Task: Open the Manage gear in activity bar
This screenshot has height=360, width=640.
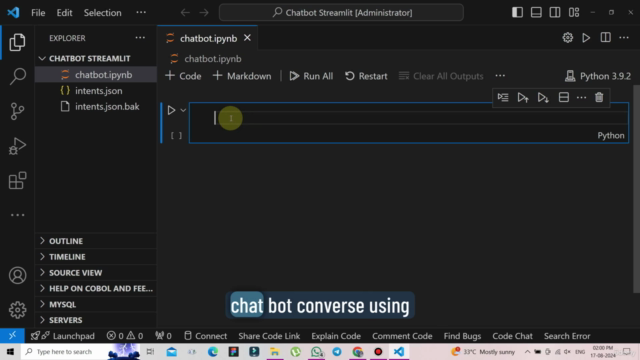Action: pos(17,310)
